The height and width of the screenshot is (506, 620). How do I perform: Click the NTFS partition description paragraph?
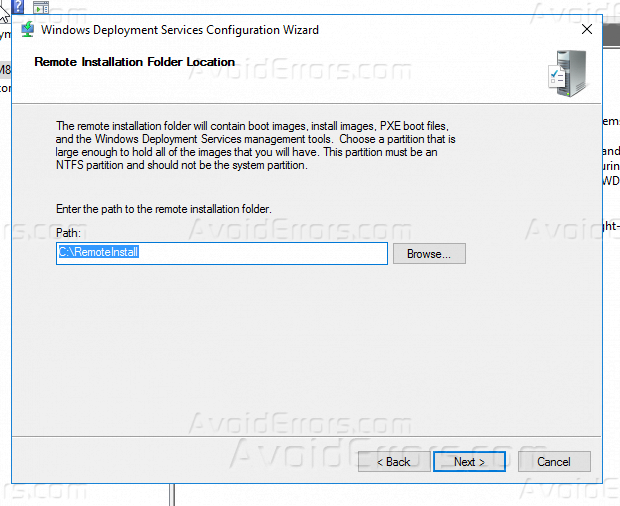255,145
